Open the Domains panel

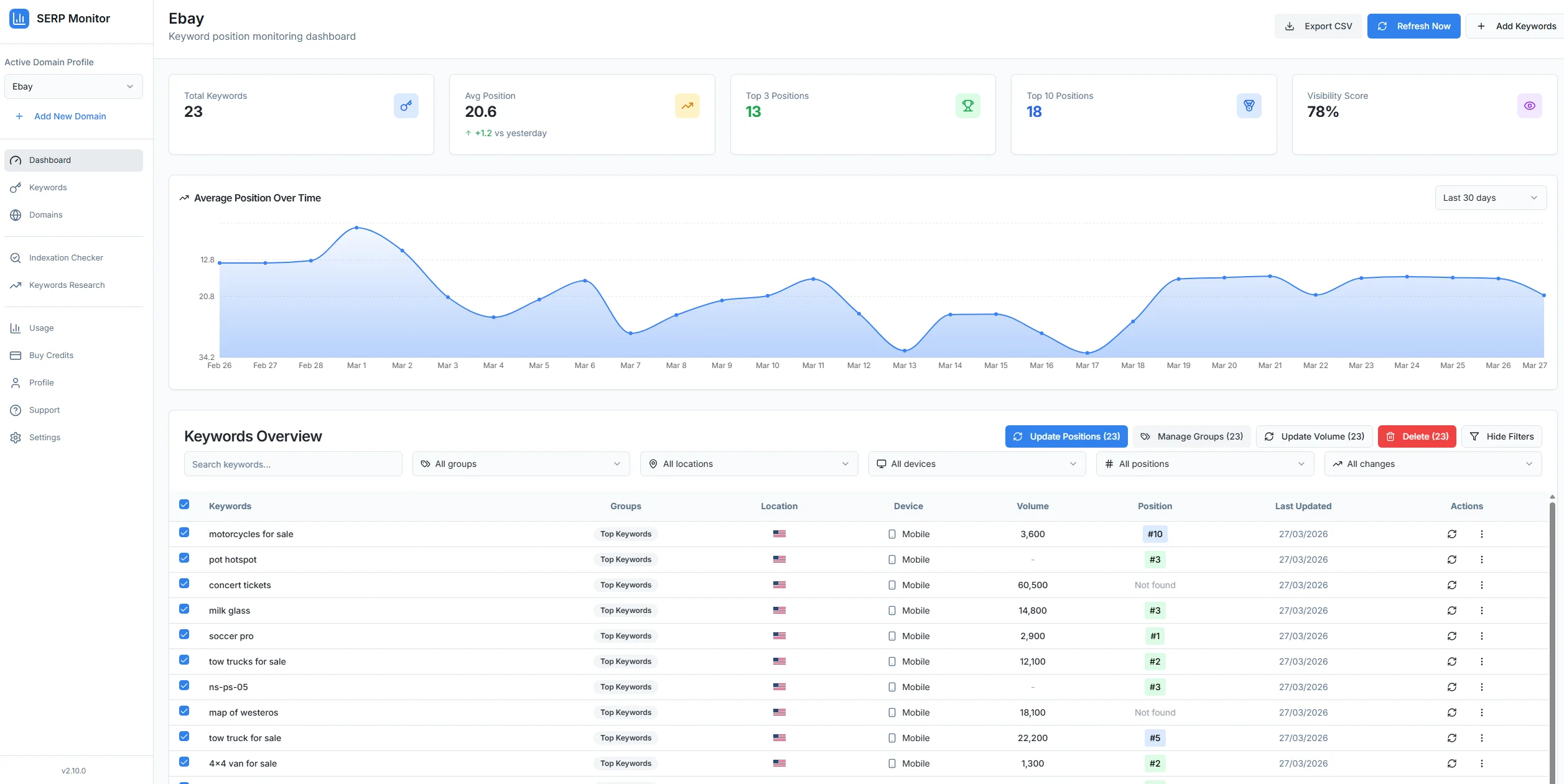click(x=45, y=214)
